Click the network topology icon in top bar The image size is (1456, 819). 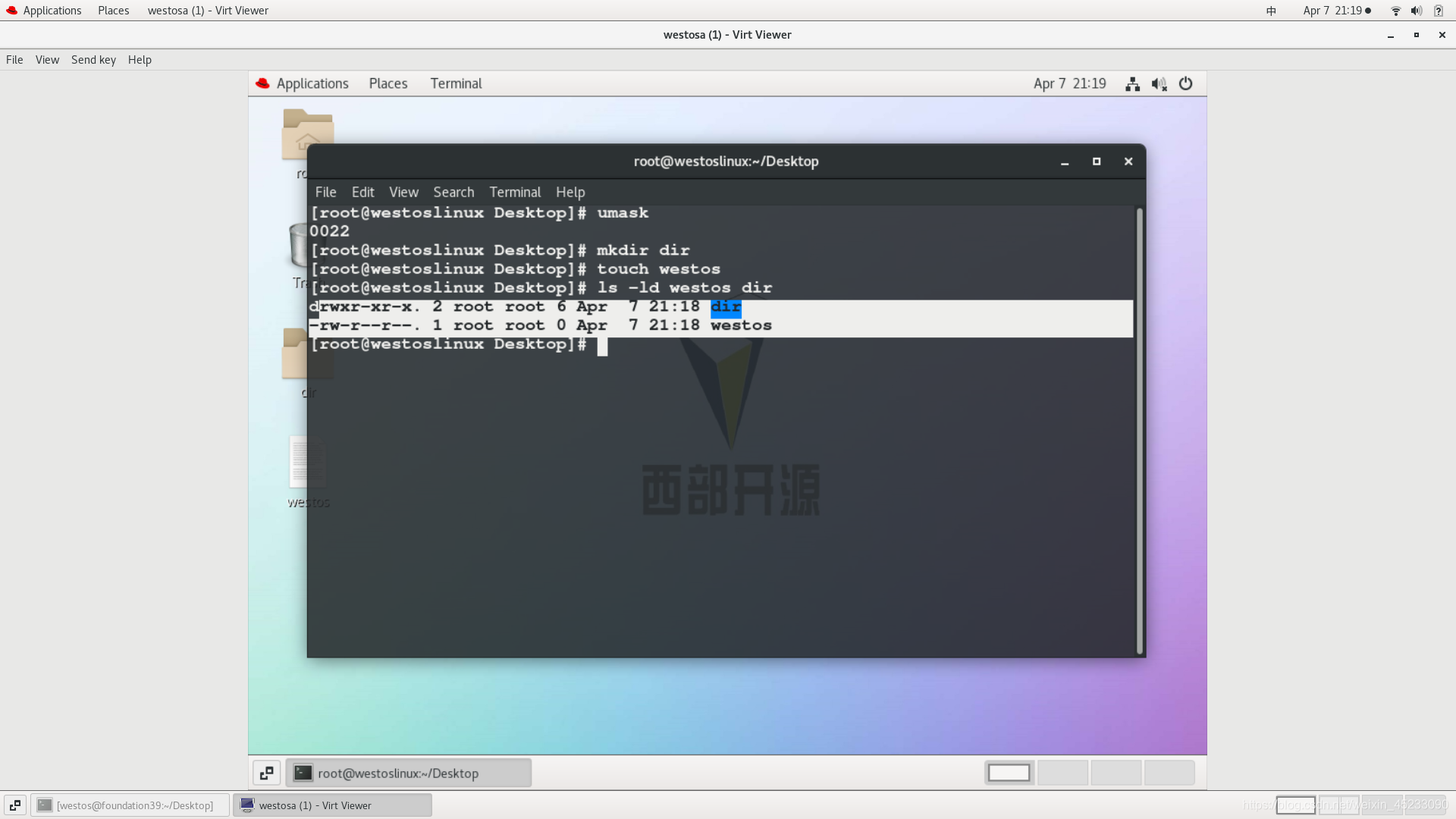(1132, 83)
